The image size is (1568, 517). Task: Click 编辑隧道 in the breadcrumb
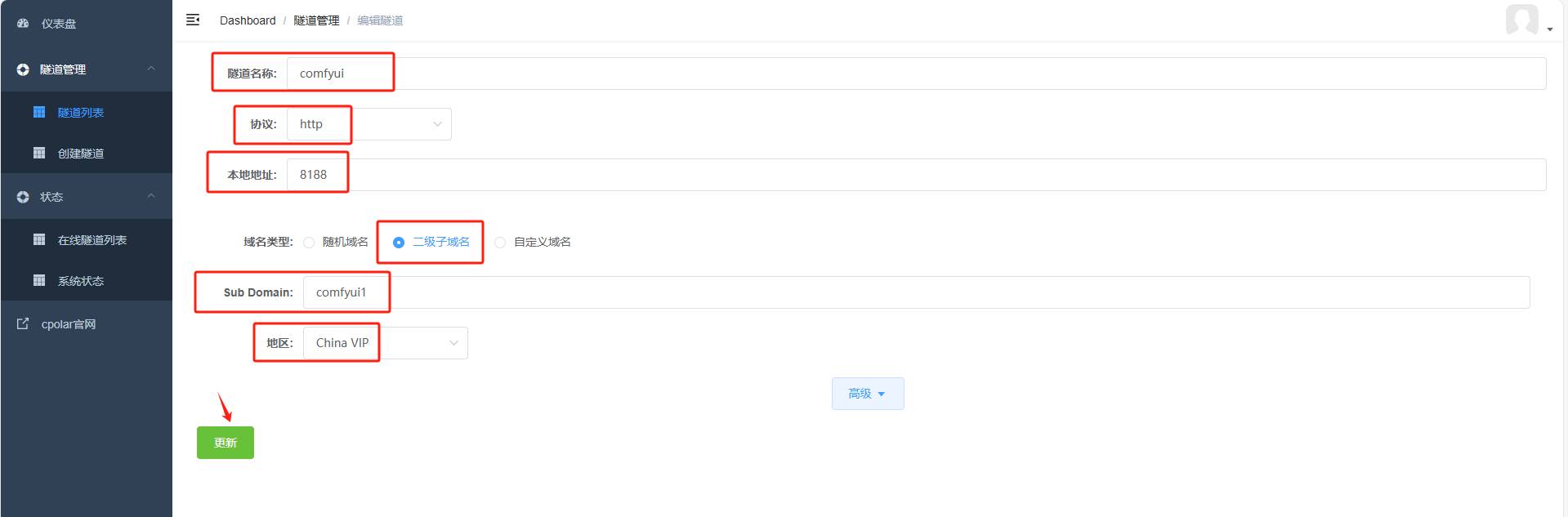380,20
